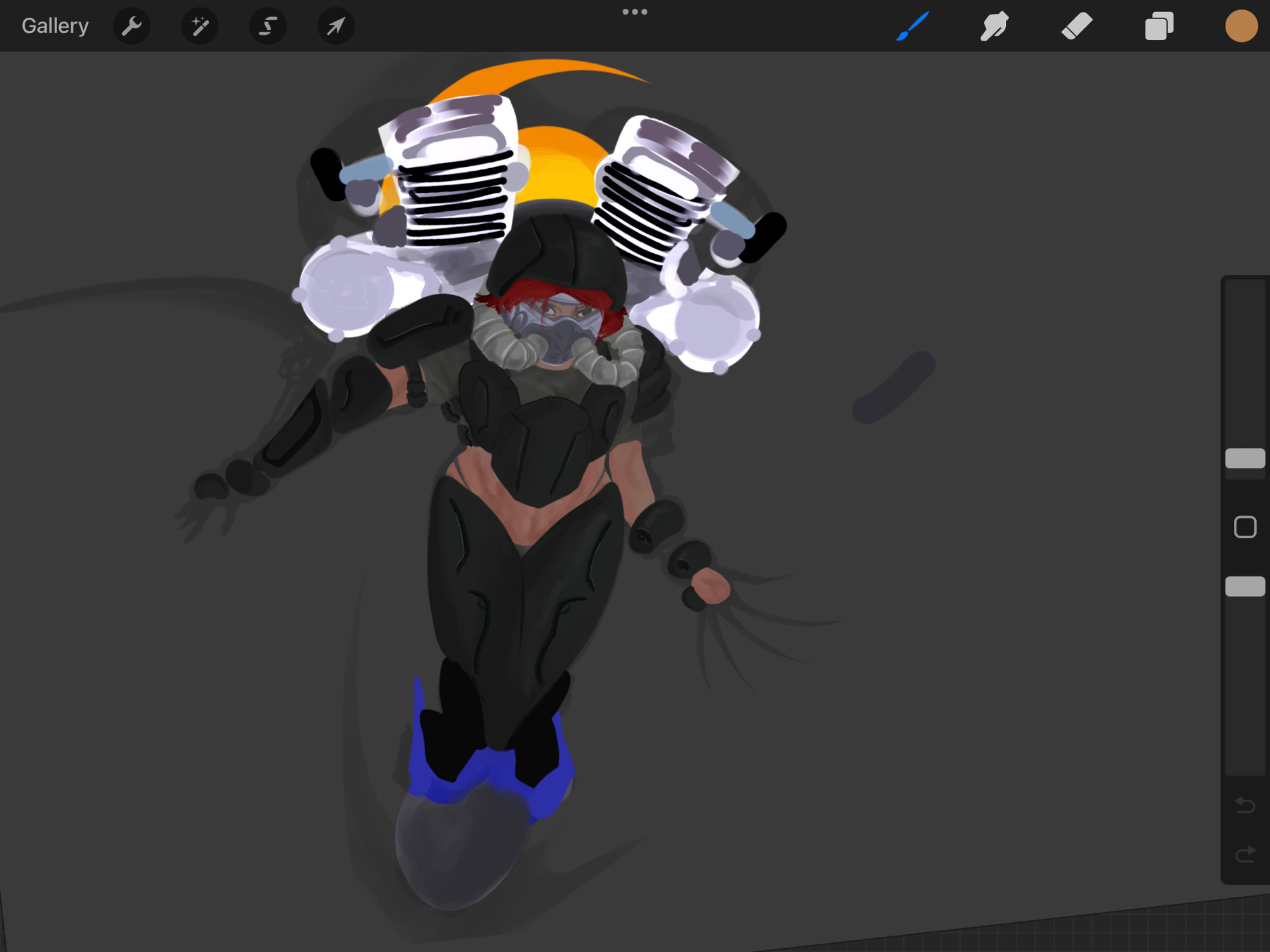Redo the last action
The width and height of the screenshot is (1270, 952).
[1245, 854]
